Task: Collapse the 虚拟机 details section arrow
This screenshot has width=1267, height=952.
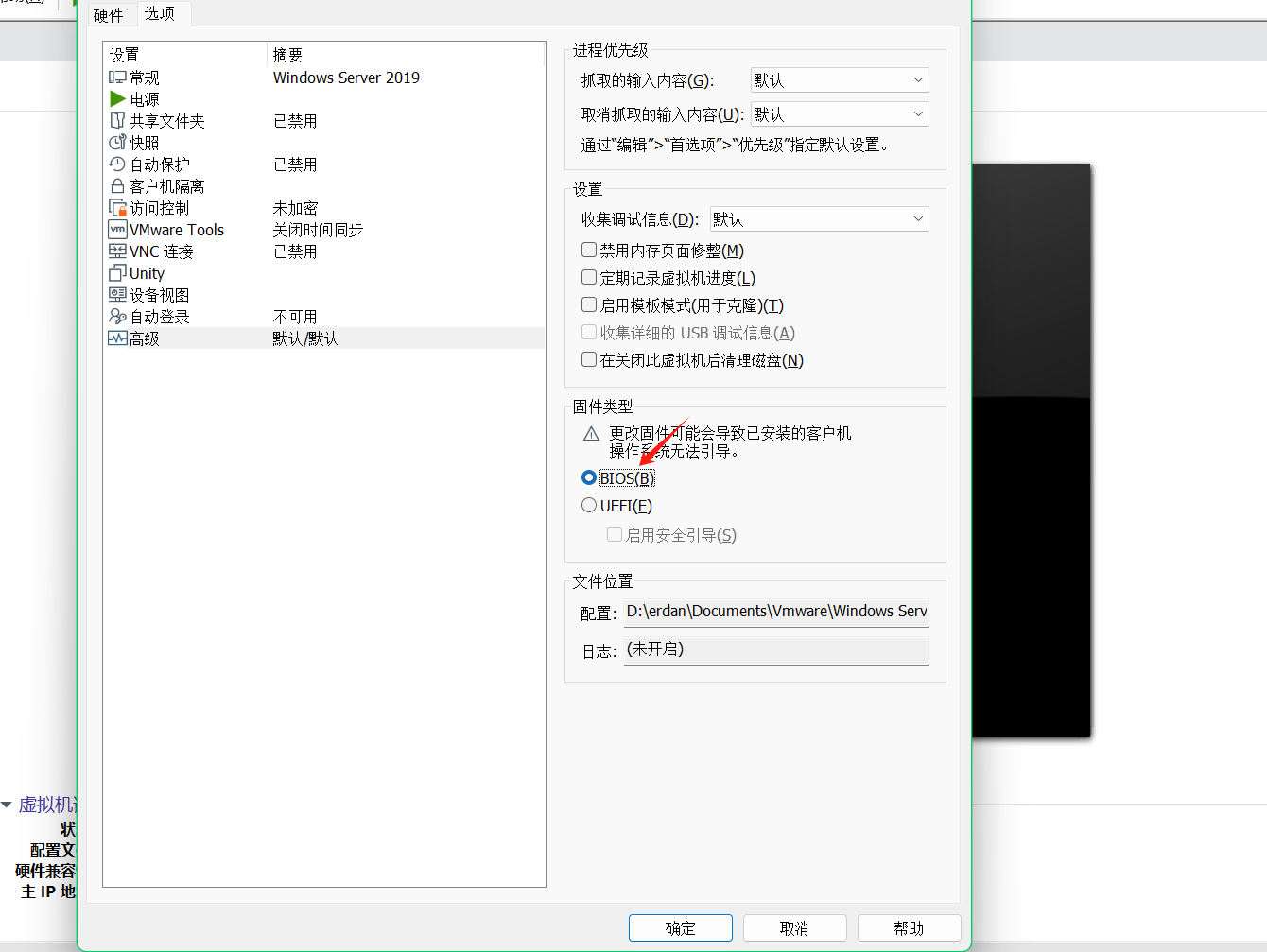Action: tap(7, 805)
